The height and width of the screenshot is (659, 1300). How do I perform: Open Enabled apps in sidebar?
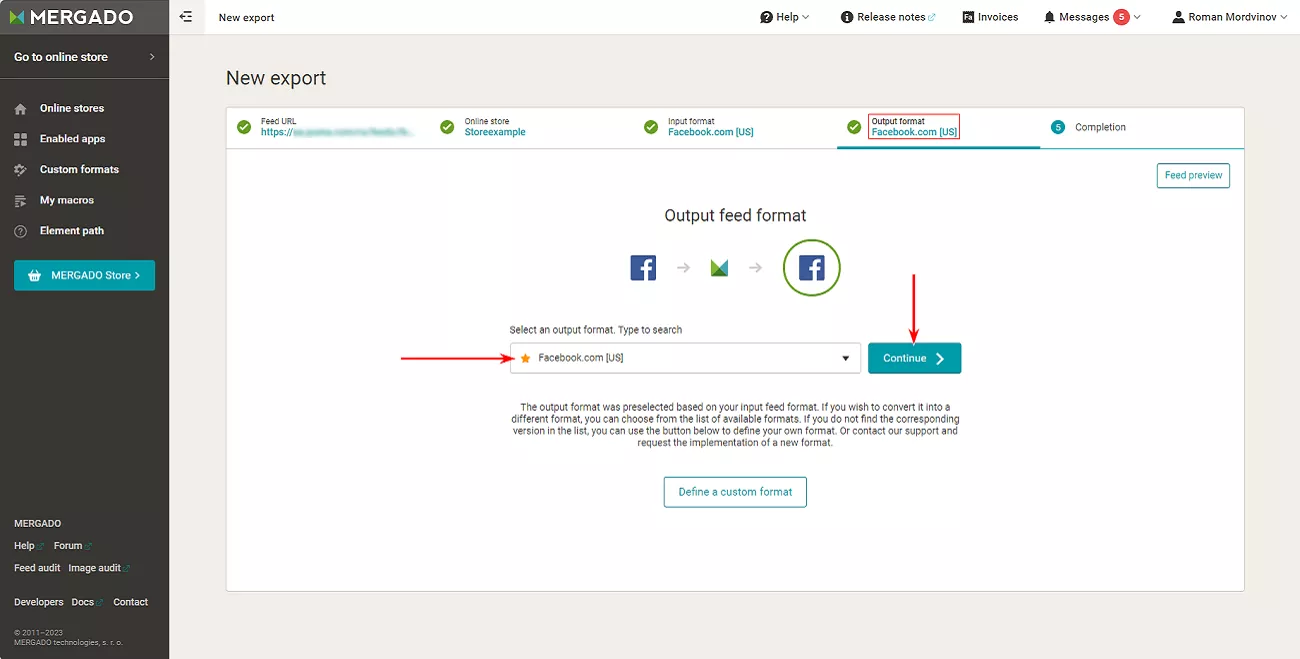(72, 139)
